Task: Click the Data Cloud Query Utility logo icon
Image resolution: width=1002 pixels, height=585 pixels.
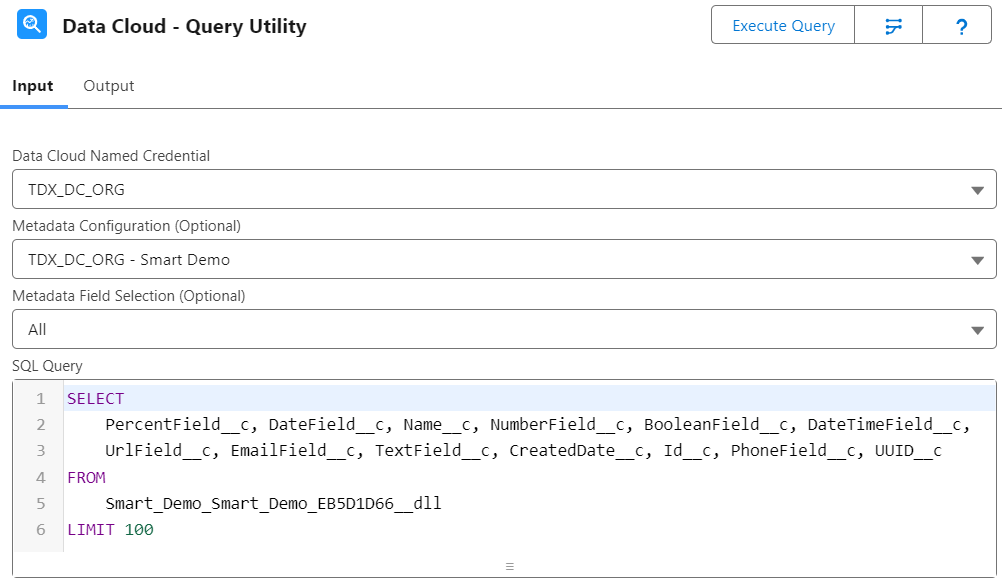Action: click(31, 24)
